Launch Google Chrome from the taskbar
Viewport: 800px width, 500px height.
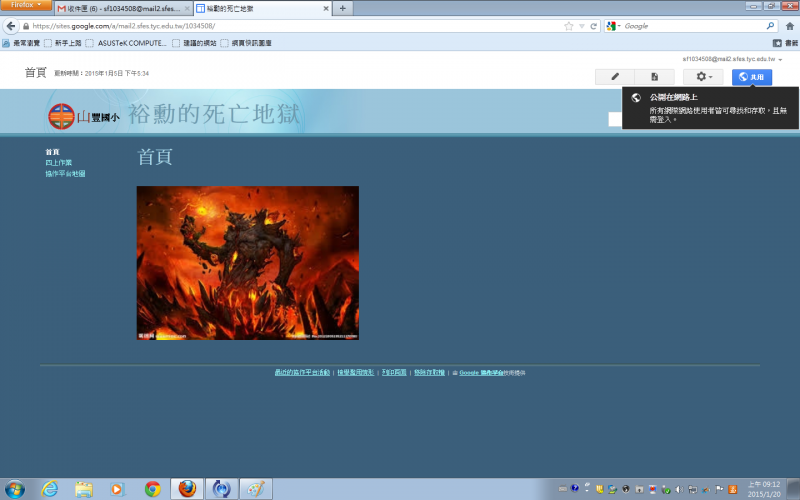click(x=152, y=489)
